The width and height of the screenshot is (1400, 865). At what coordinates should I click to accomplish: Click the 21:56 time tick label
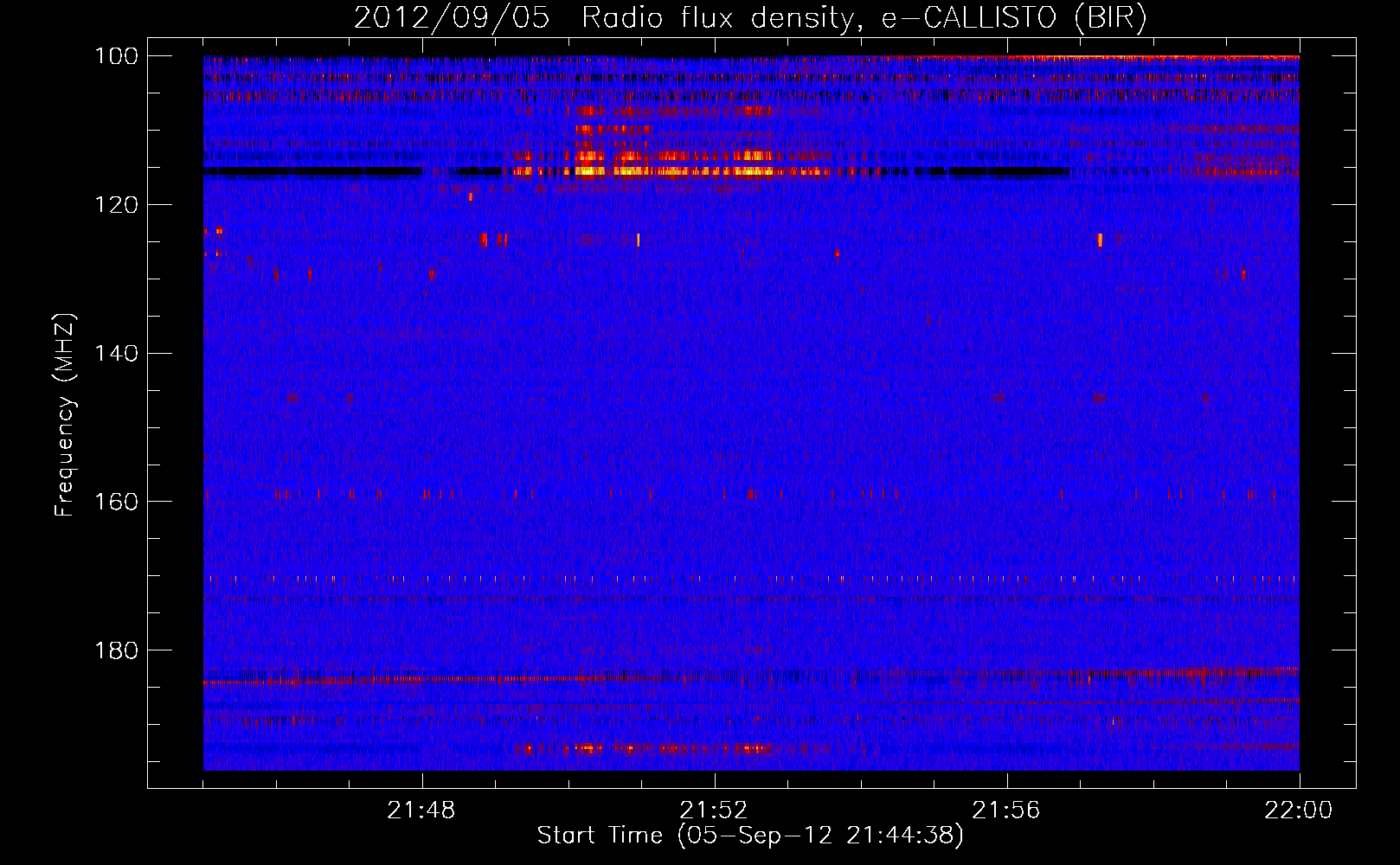pos(1006,811)
